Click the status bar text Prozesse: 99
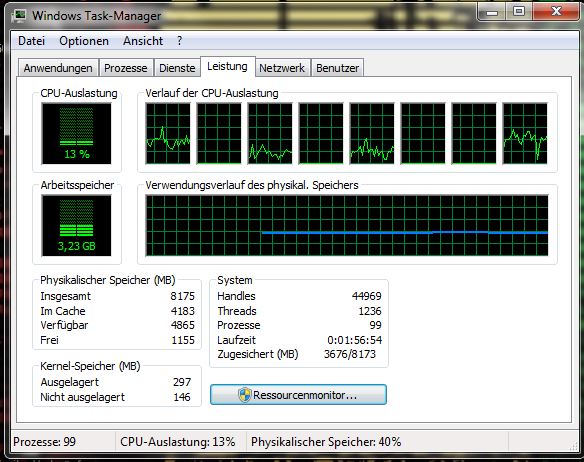 44,442
